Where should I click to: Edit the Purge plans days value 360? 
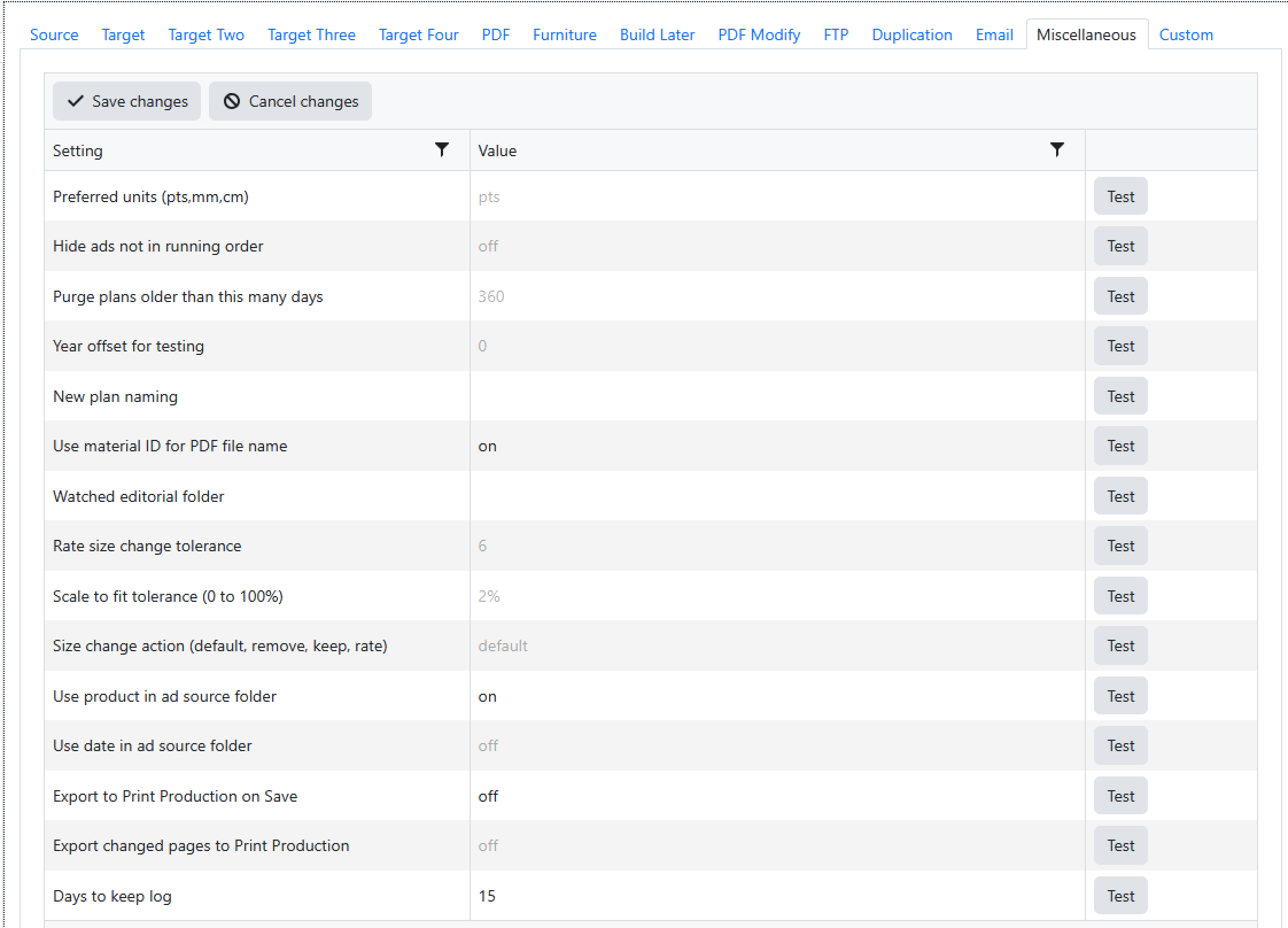pyautogui.click(x=777, y=296)
